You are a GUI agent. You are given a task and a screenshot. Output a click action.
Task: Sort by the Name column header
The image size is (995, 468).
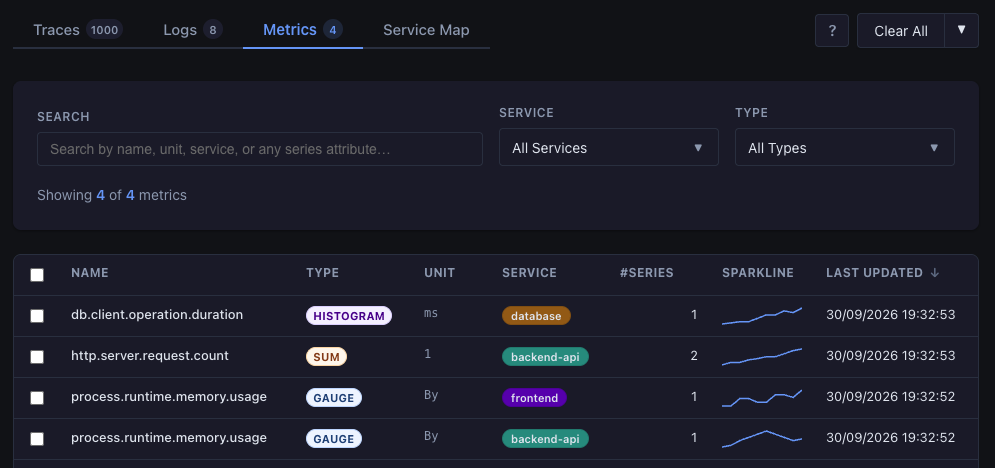[89, 273]
